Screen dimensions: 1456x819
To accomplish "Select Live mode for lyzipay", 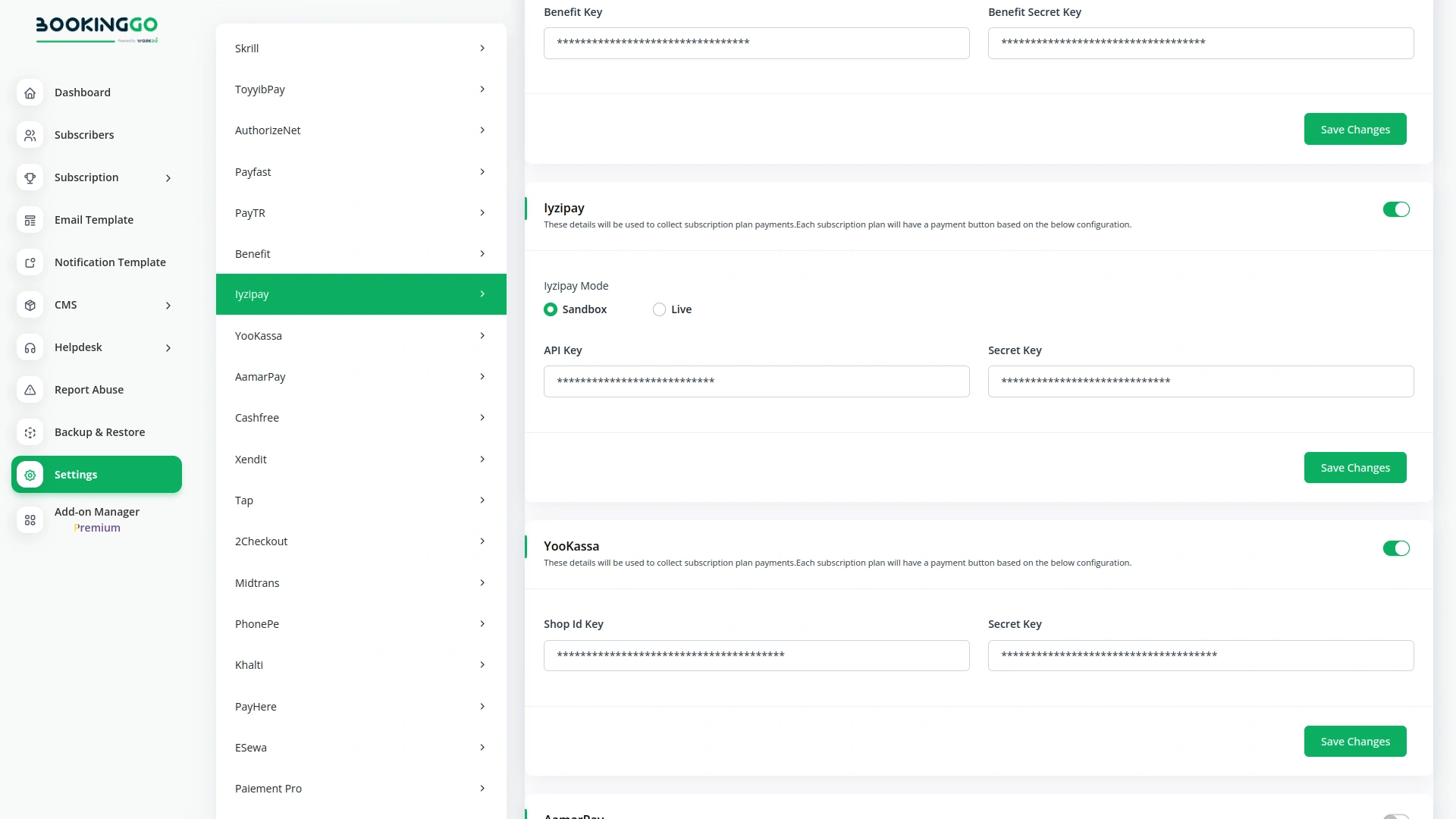I will click(658, 309).
